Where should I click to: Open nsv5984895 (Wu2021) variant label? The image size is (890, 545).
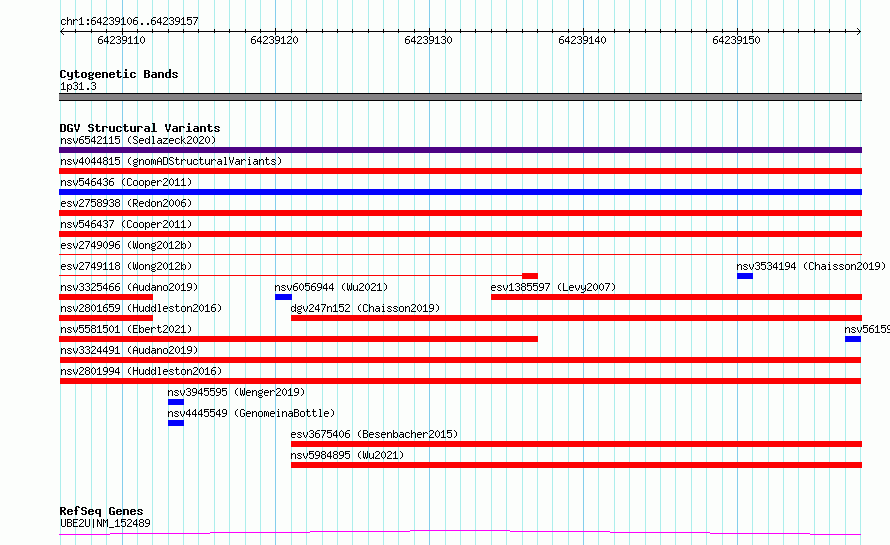pos(347,455)
